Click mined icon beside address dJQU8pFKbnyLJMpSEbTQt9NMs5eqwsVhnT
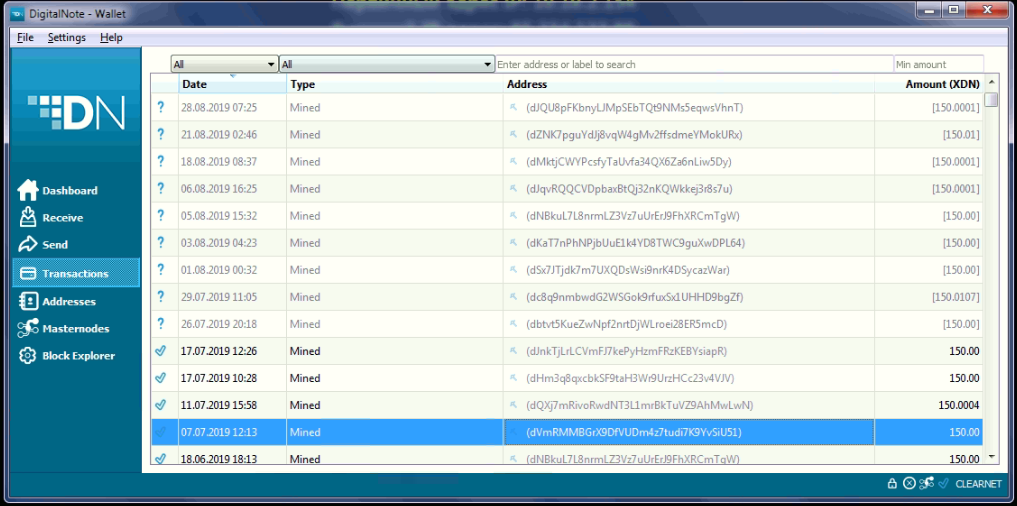Image resolution: width=1017 pixels, height=506 pixels. (x=514, y=108)
